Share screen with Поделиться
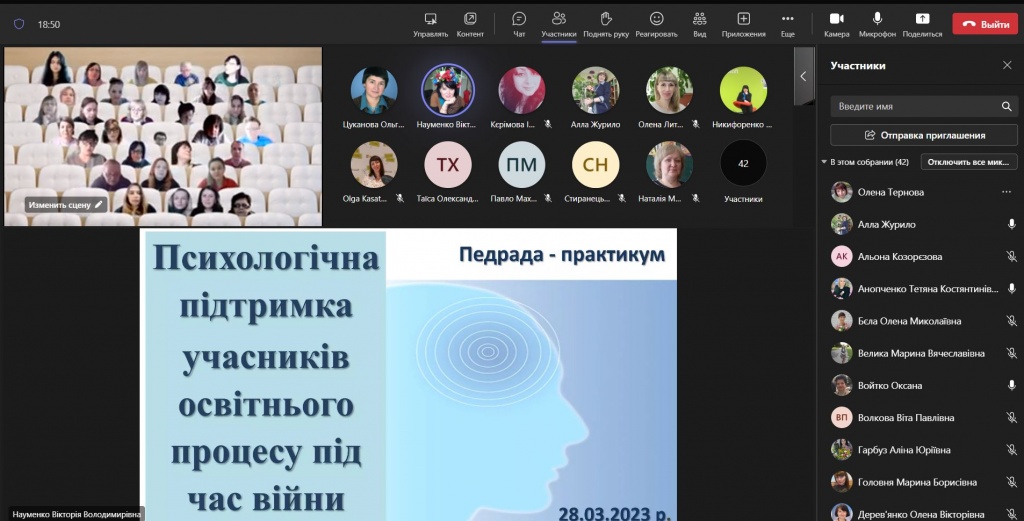Viewport: 1024px width, 521px height. [x=922, y=25]
